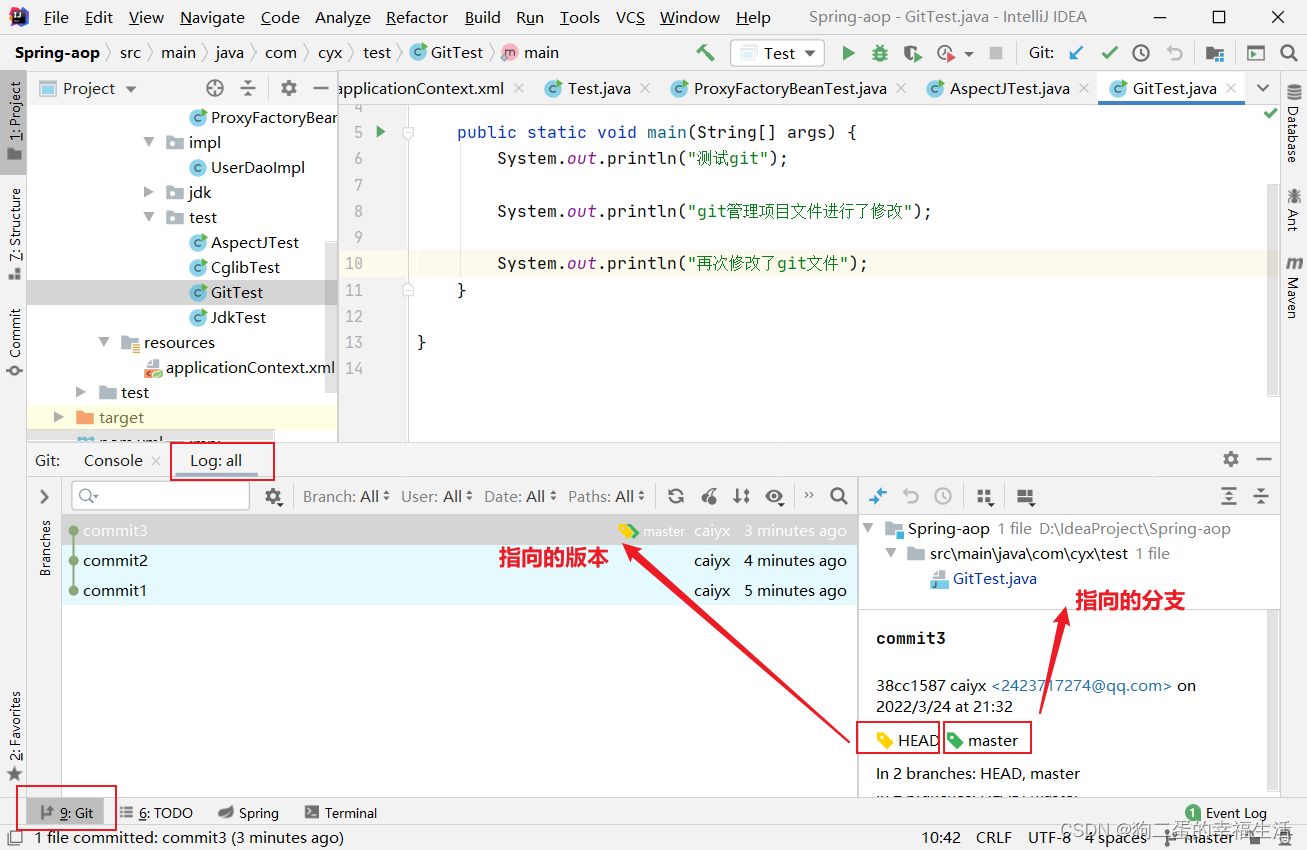Image resolution: width=1307 pixels, height=850 pixels.
Task: Click the email link in commit details
Action: point(1081,685)
